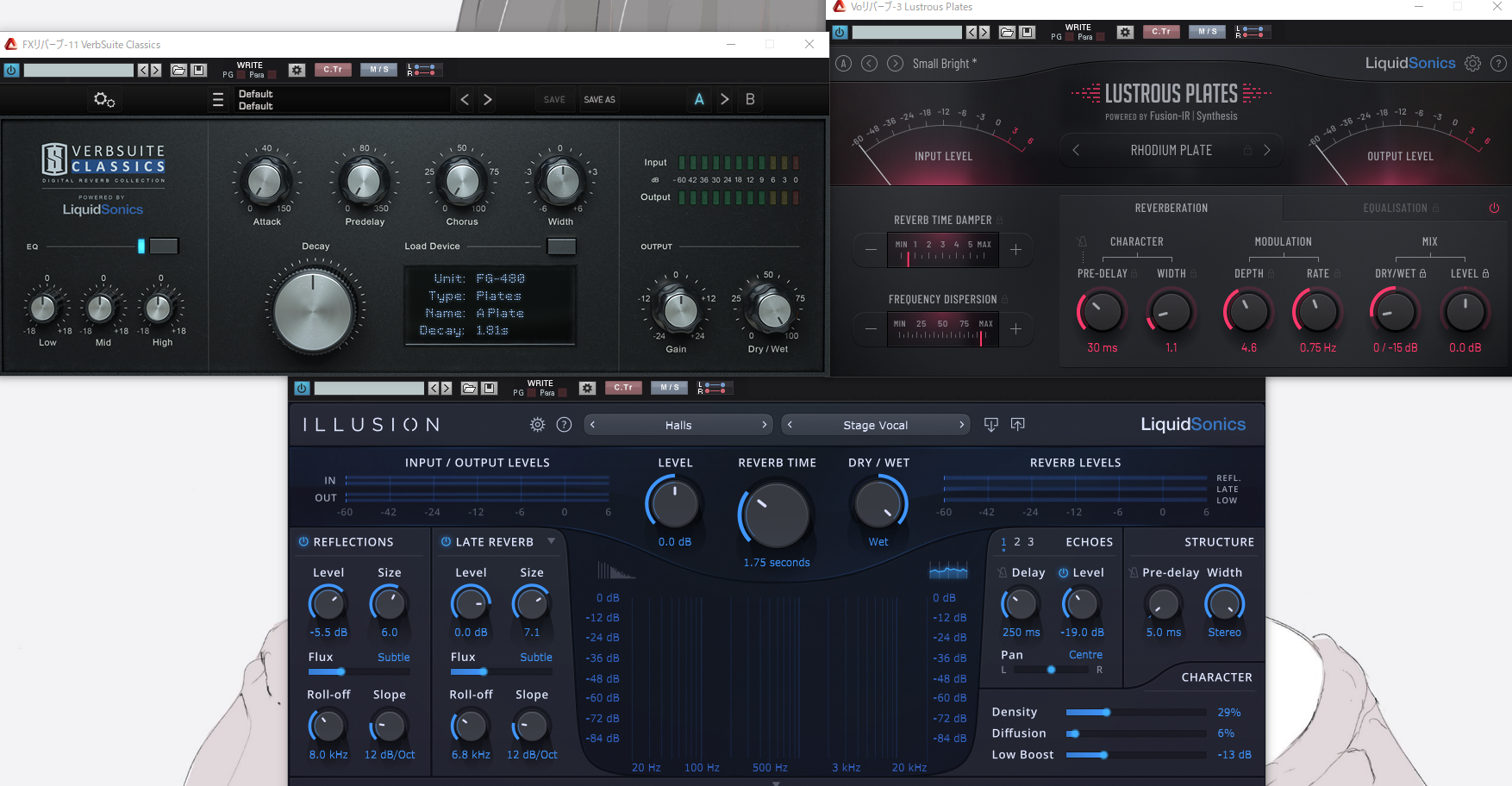Open Lustrous Plates settings gear icon
The image size is (1512, 786).
[1473, 63]
